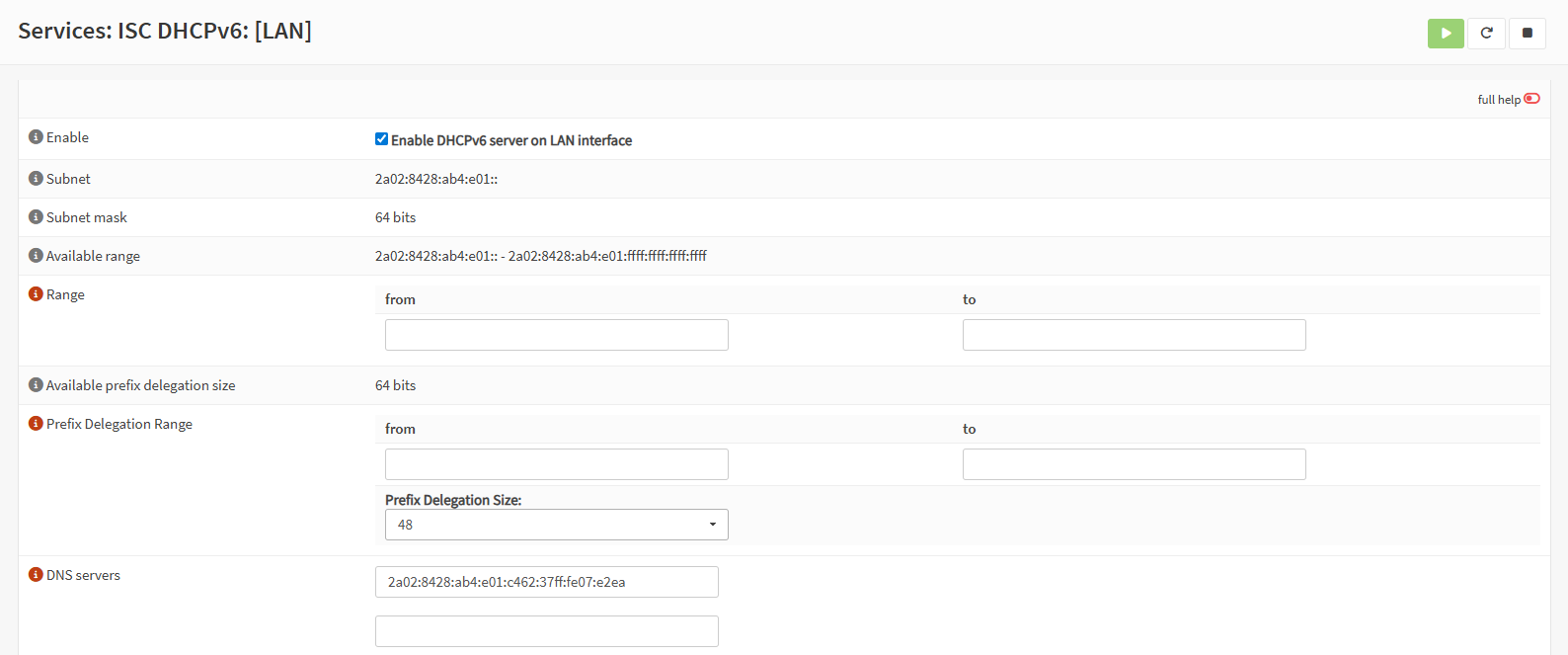This screenshot has height=655, width=1568.
Task: Click the Services: ISC DHCPv6: [LAN] heading
Action: [165, 31]
